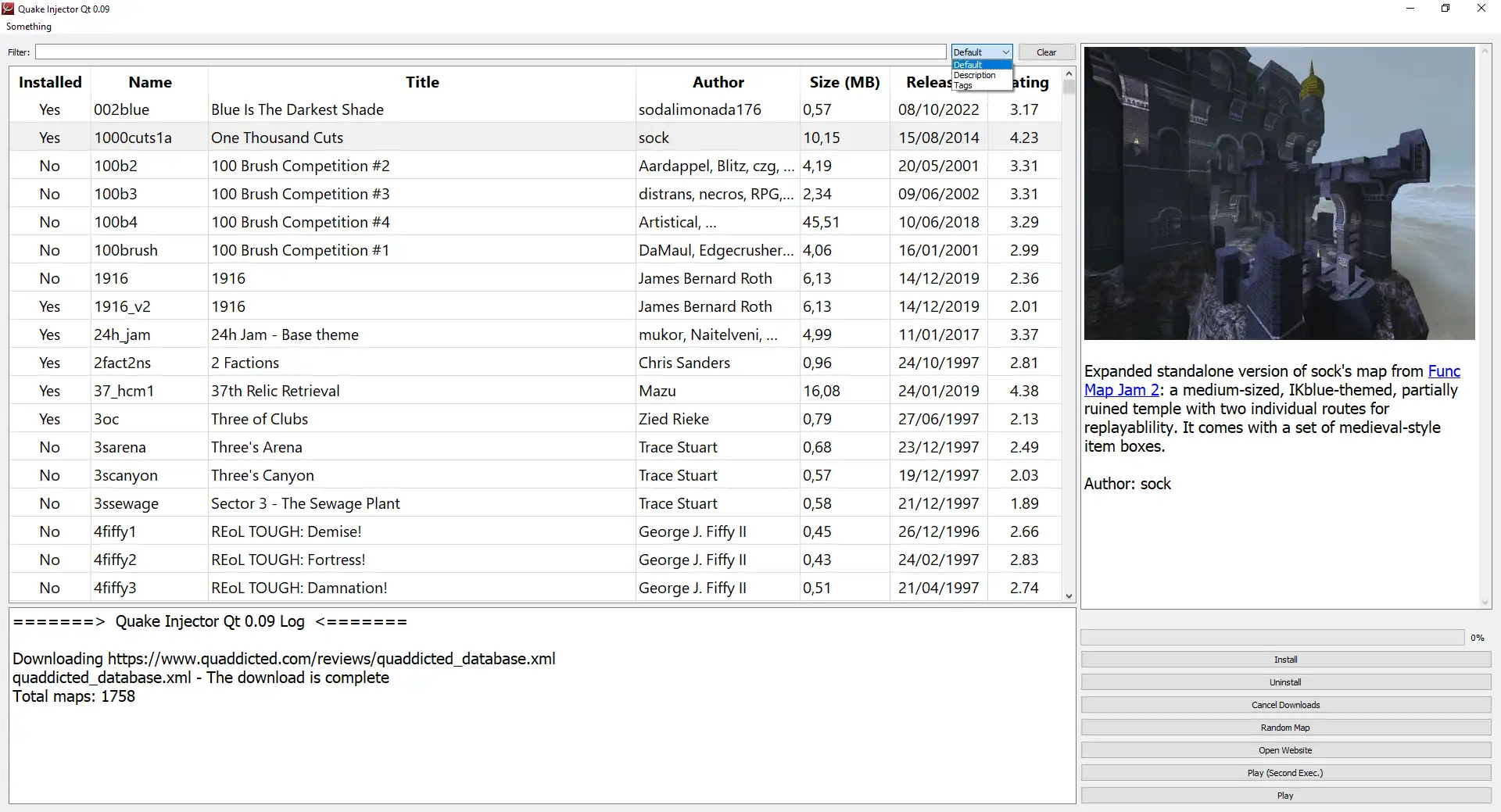This screenshot has width=1501, height=812.
Task: Sort by the Installed column header
Action: pos(50,82)
